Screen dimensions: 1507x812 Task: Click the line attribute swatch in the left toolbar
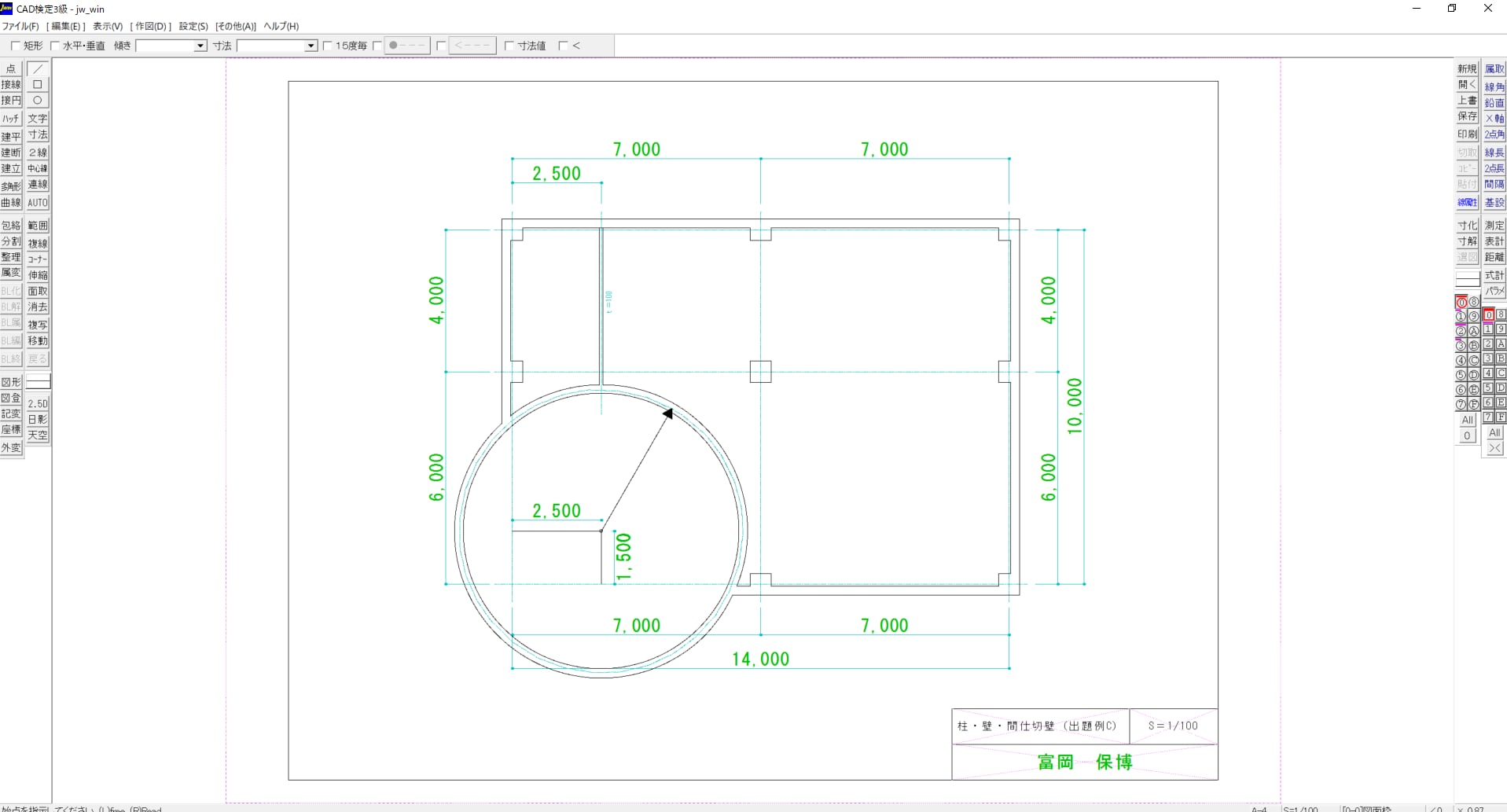pyautogui.click(x=38, y=382)
